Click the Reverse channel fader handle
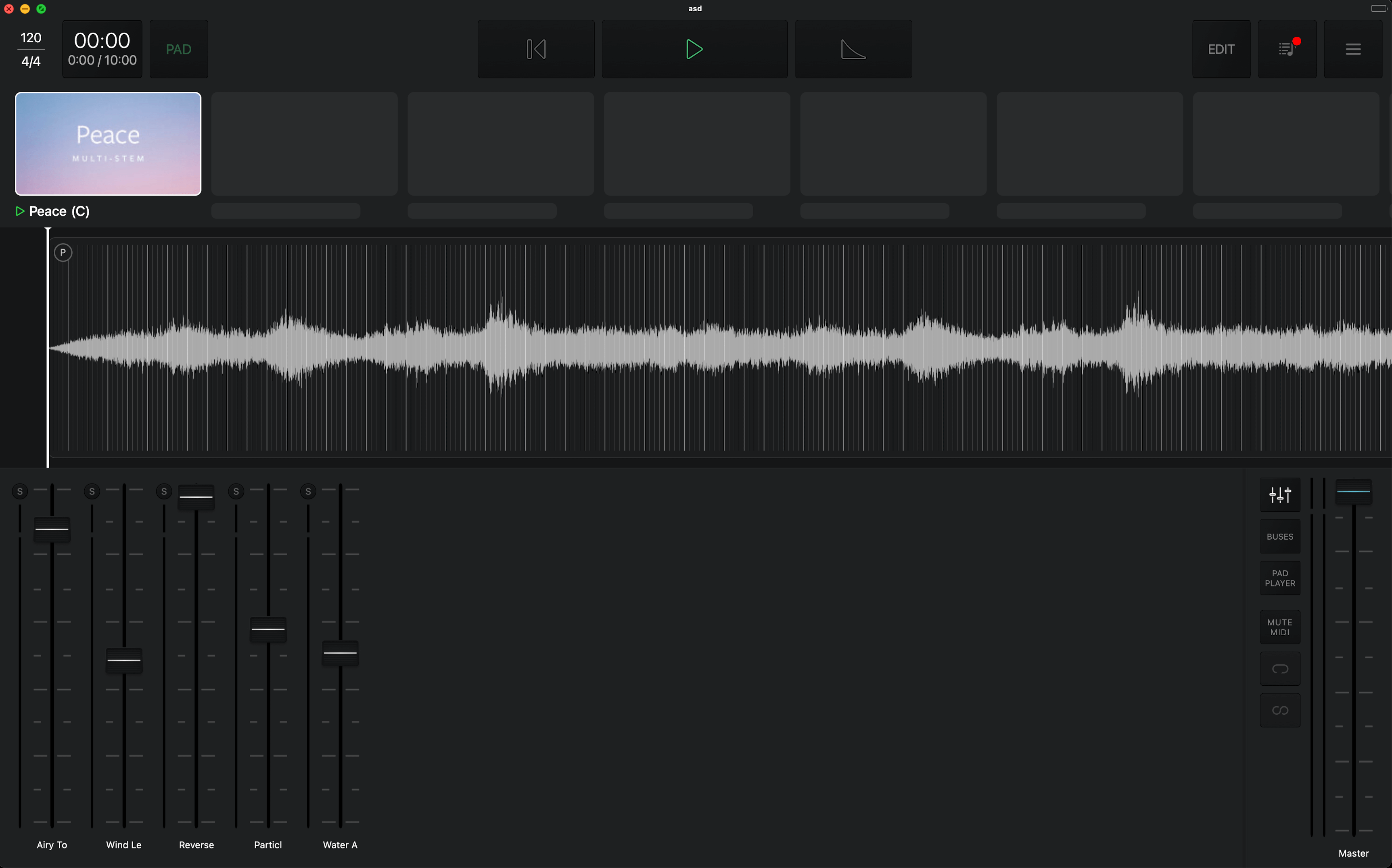Image resolution: width=1392 pixels, height=868 pixels. [196, 497]
